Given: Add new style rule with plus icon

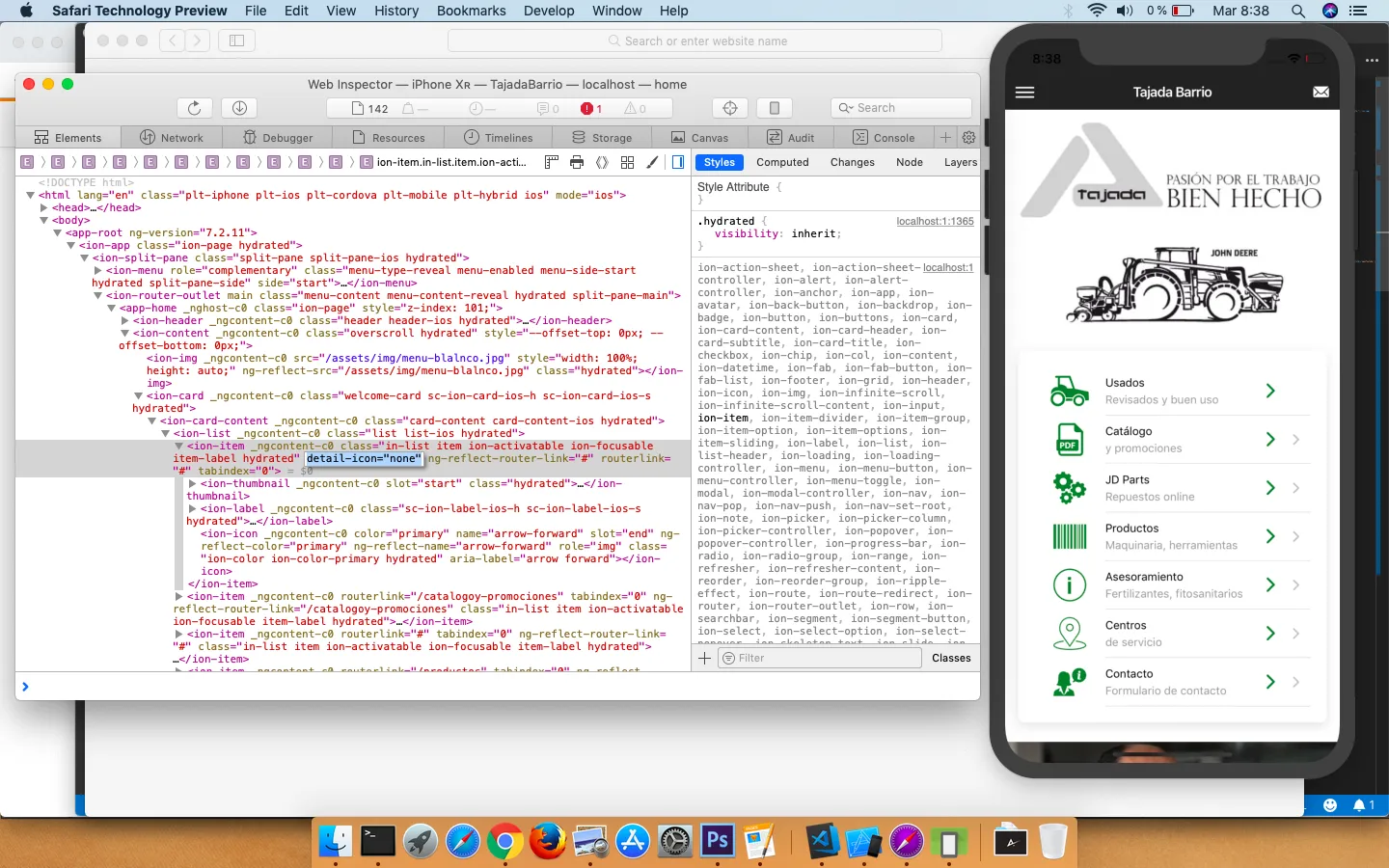Looking at the screenshot, I should (704, 658).
